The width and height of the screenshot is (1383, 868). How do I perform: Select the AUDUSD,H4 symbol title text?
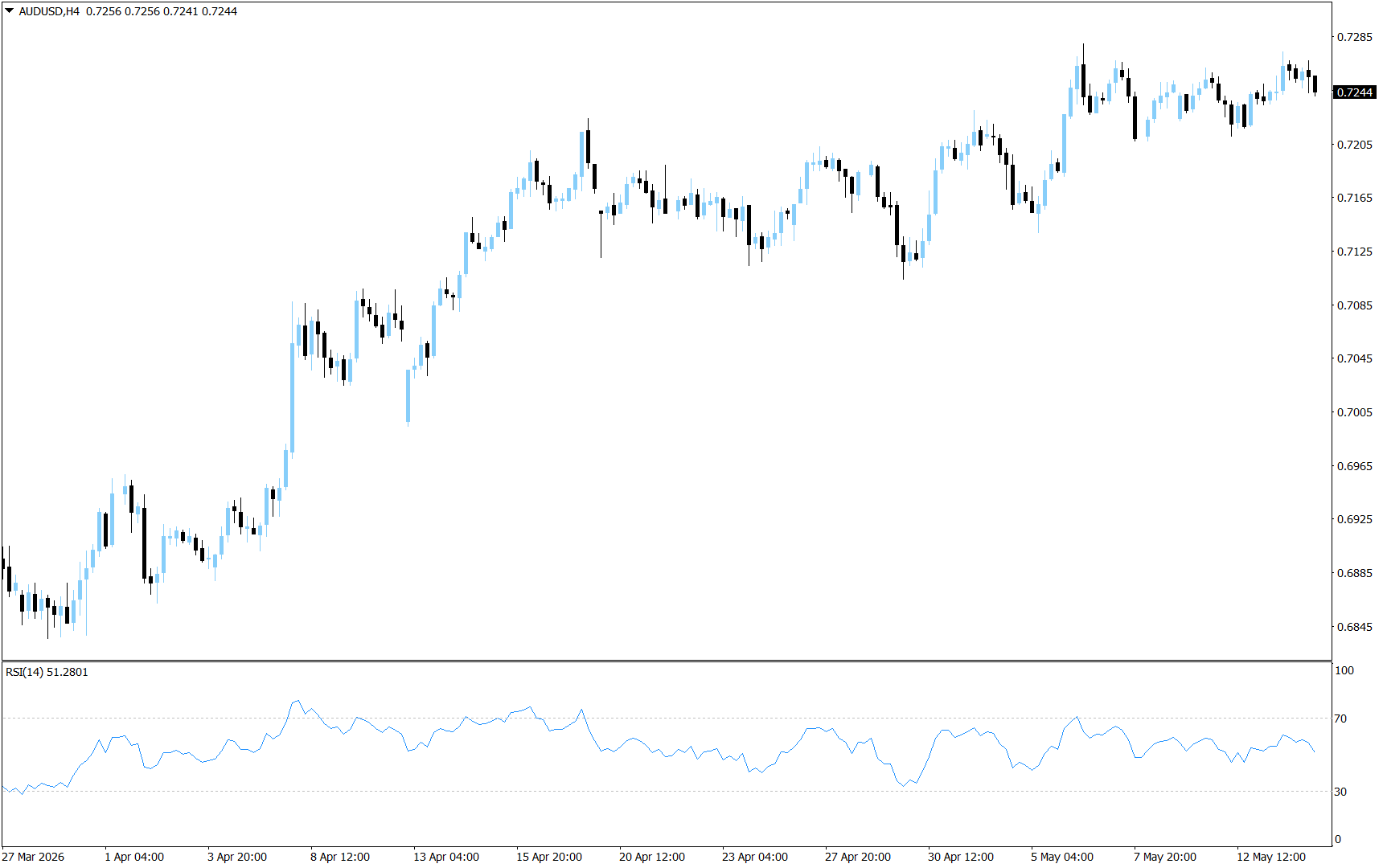(49, 11)
